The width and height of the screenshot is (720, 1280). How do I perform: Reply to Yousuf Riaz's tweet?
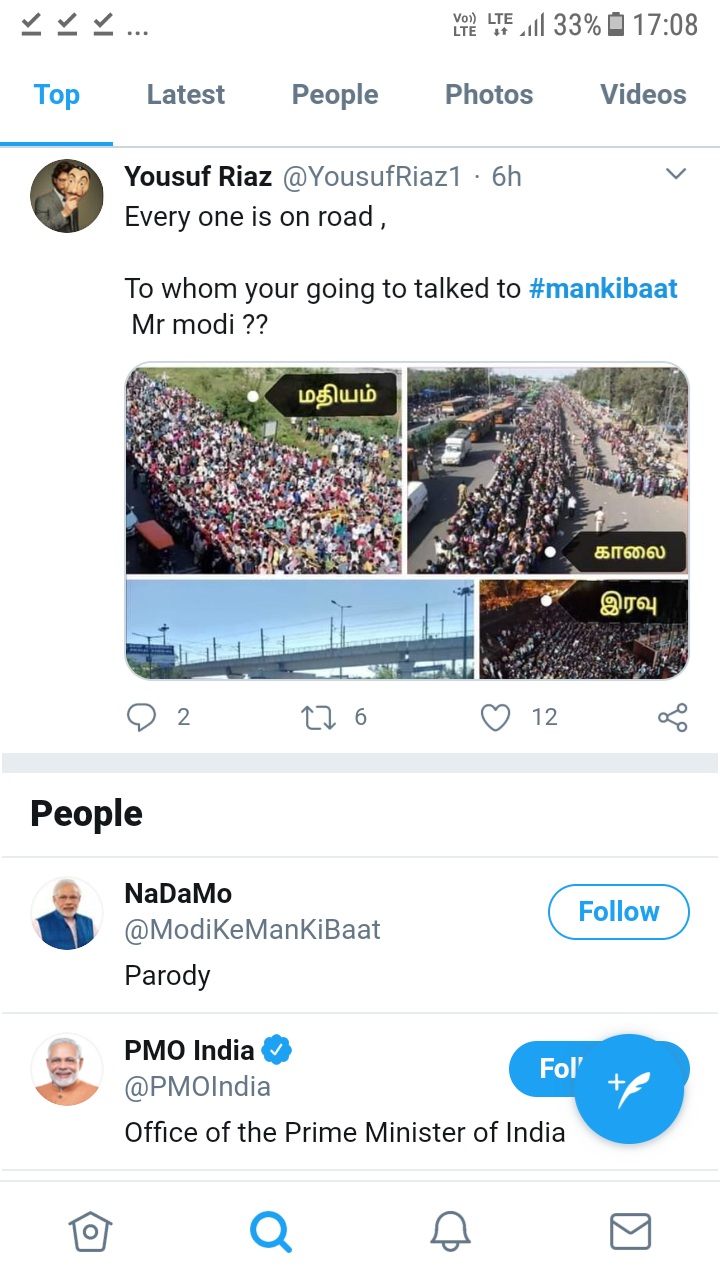(142, 717)
